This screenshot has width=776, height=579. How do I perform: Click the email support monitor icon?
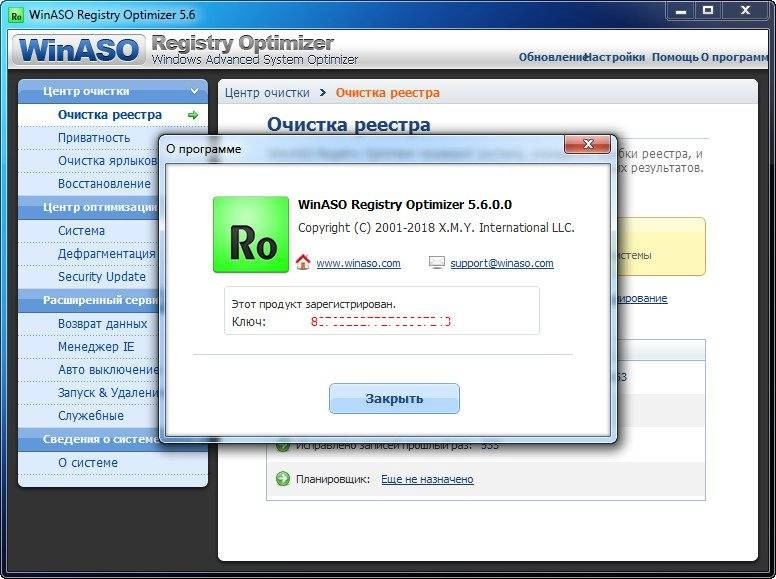pos(436,262)
